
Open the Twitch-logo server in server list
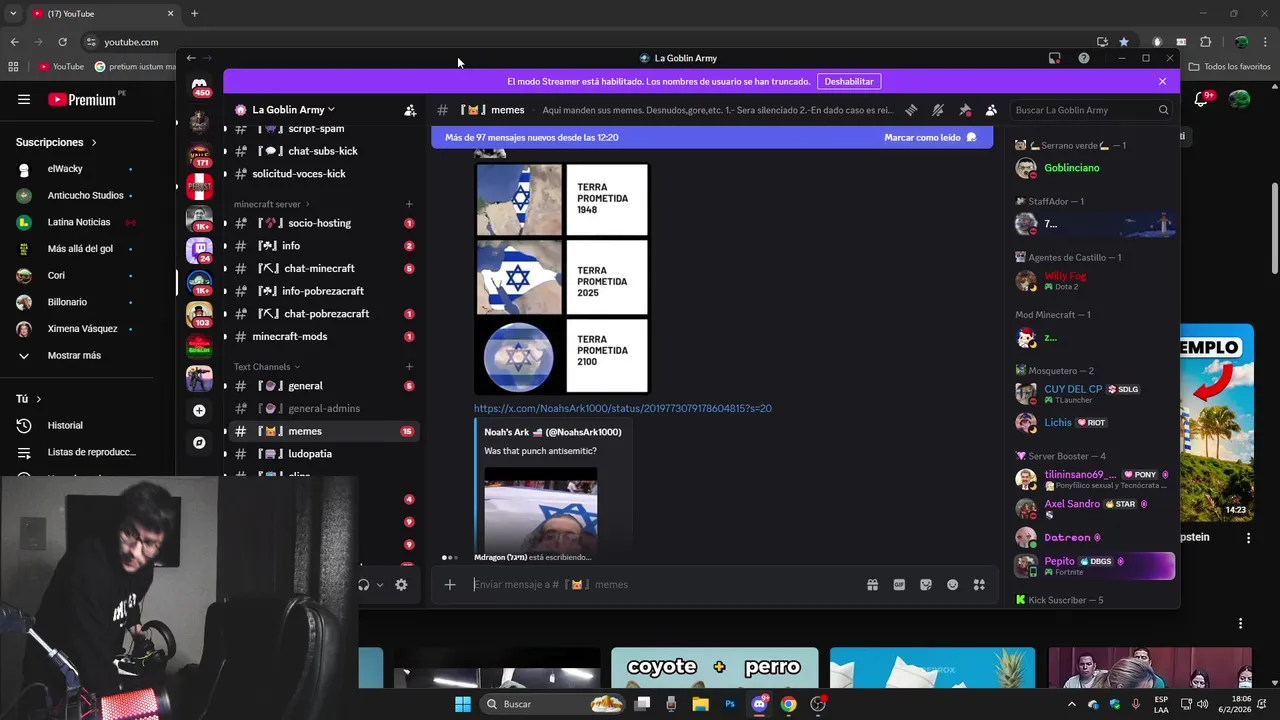click(199, 250)
